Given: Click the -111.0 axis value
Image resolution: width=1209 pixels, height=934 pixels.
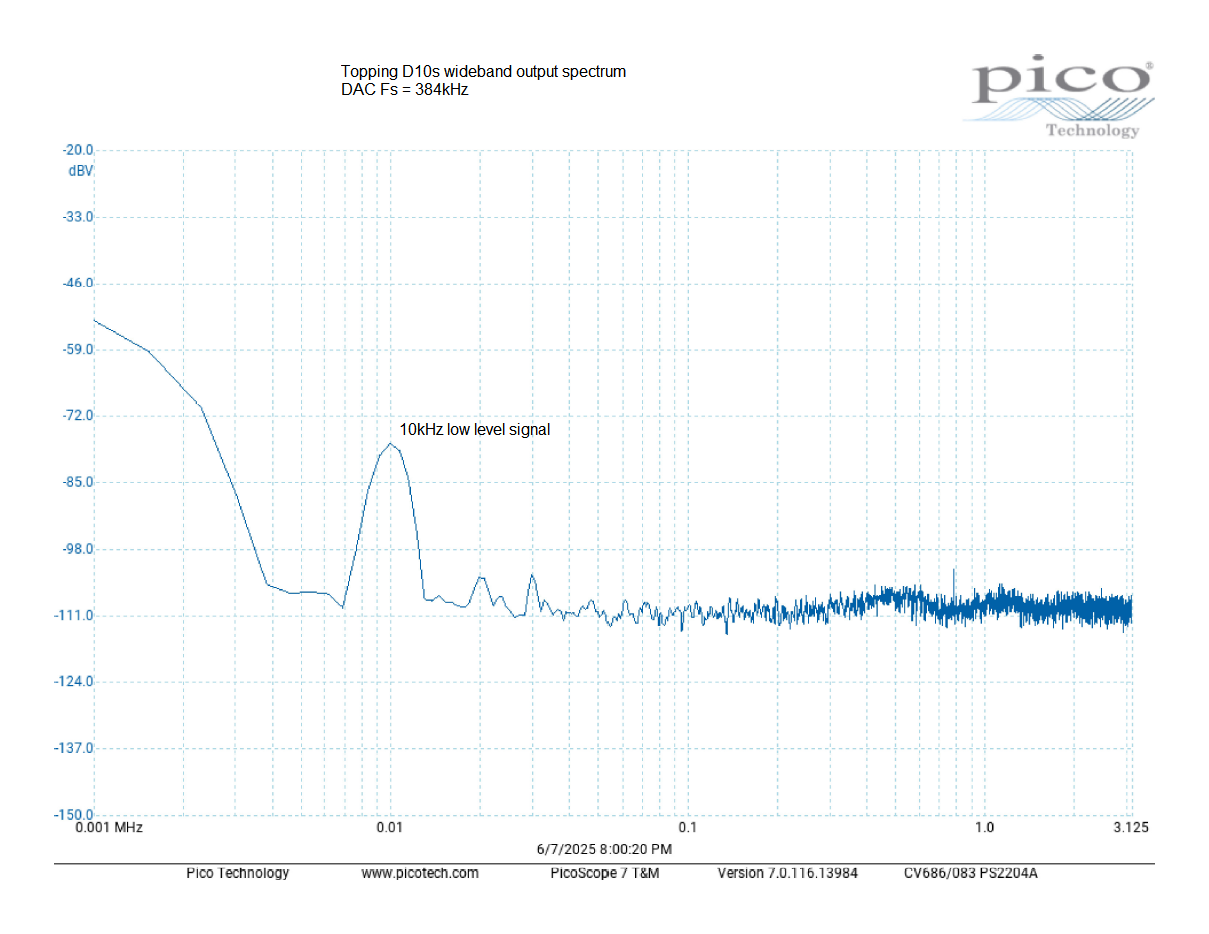Looking at the screenshot, I should coord(75,615).
